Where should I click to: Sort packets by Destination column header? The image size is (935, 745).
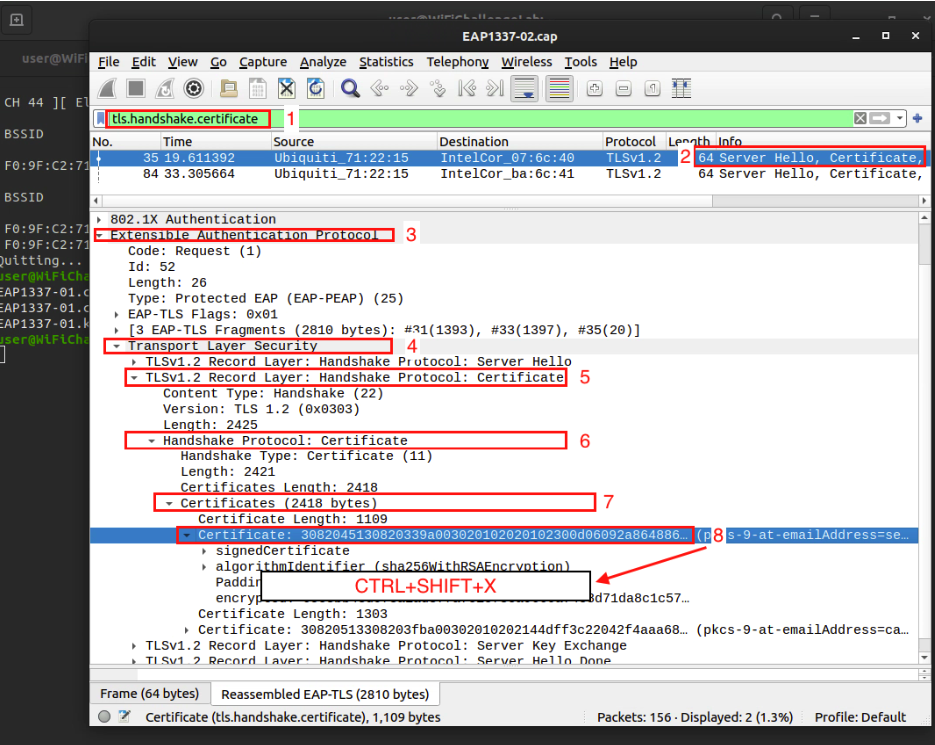[519, 141]
